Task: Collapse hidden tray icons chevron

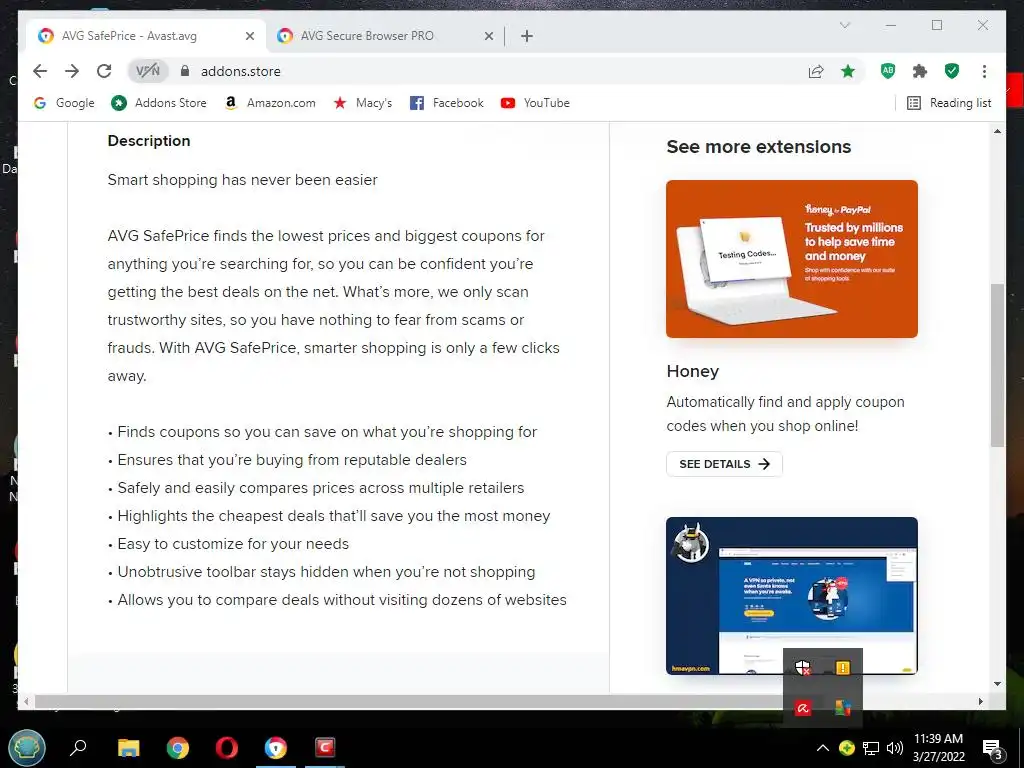Action: pos(823,748)
